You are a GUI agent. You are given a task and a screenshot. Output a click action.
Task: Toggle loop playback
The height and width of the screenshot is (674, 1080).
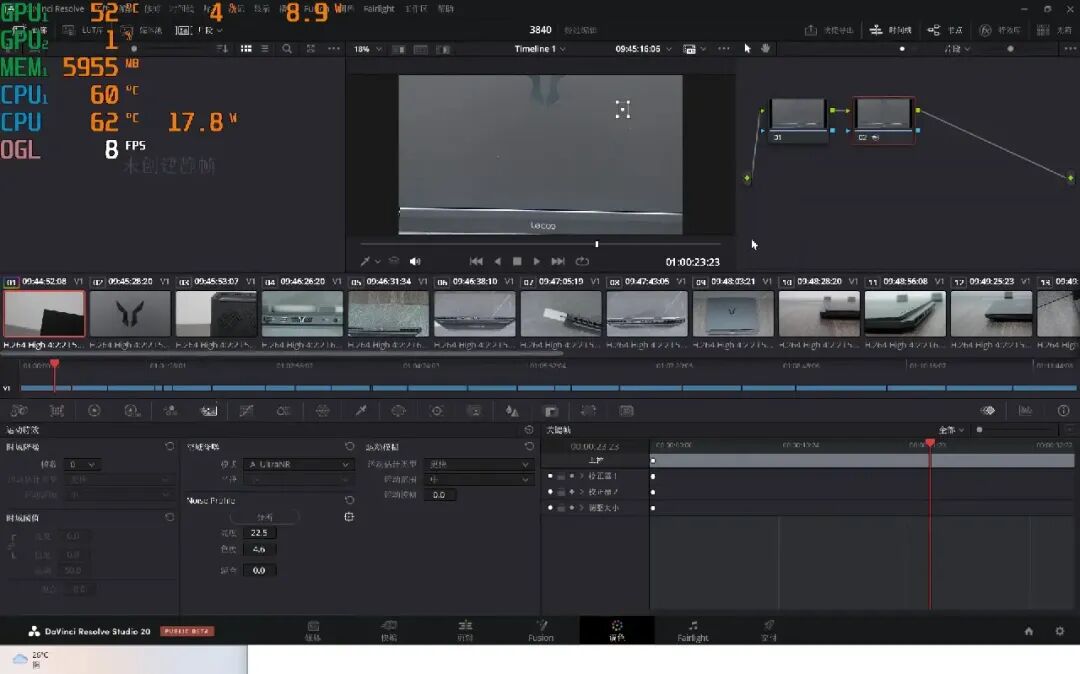click(582, 262)
